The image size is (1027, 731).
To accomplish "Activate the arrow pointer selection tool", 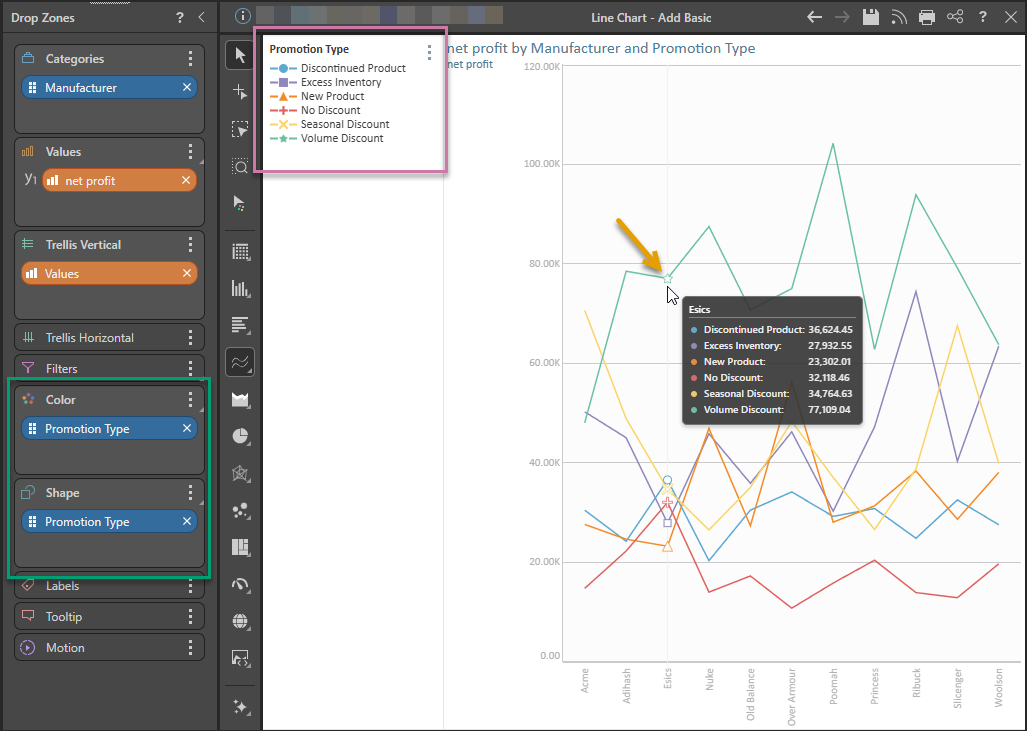I will click(x=240, y=55).
